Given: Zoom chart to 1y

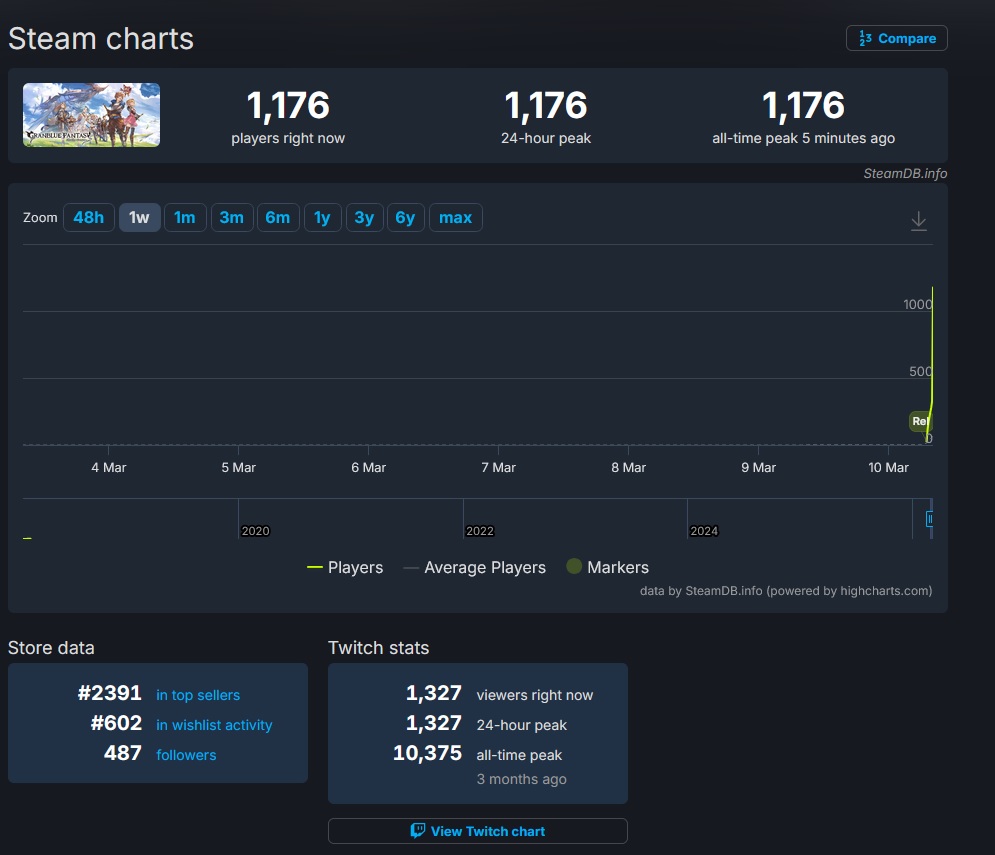Looking at the screenshot, I should tap(322, 218).
